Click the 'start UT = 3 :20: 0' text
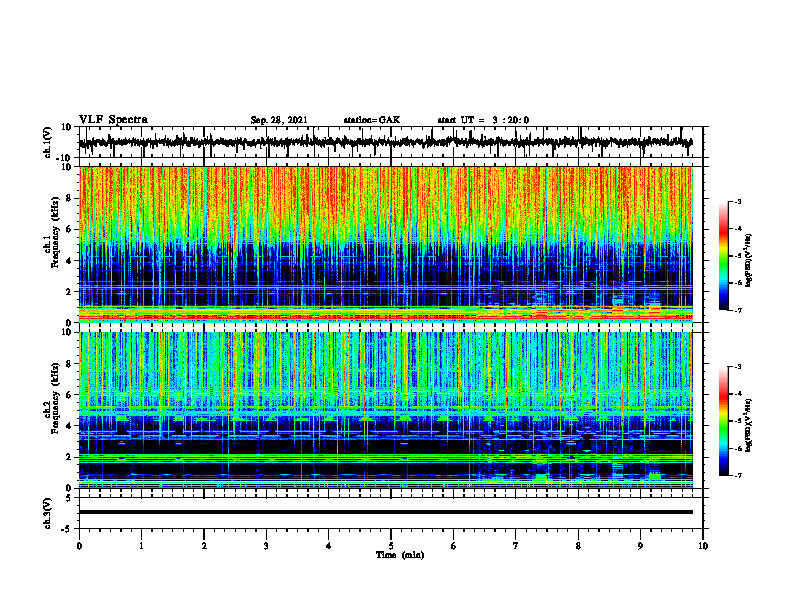 [x=483, y=120]
